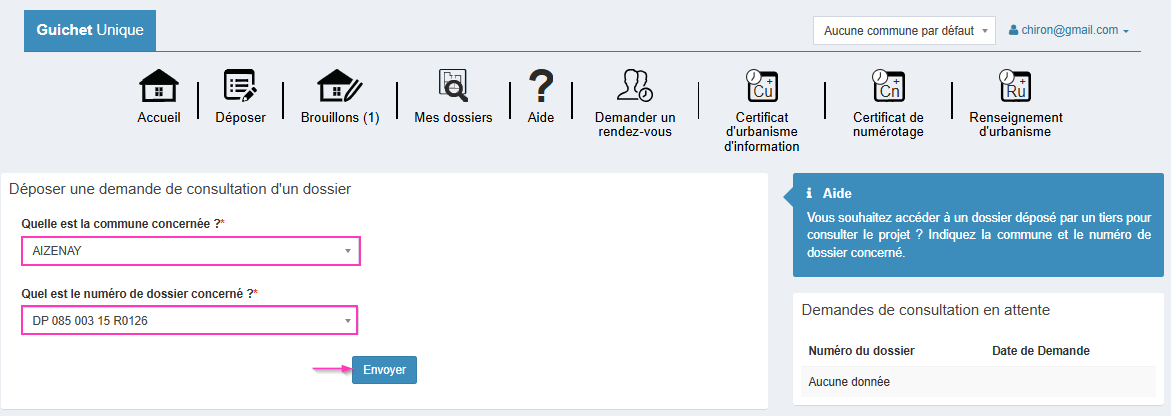
Task: Click the Brouillons (1) menu label
Action: click(340, 118)
